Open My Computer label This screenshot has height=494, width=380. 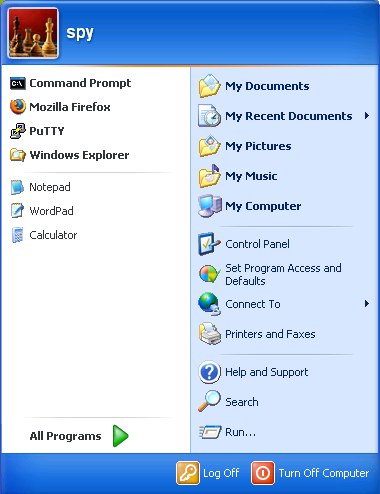coord(263,206)
